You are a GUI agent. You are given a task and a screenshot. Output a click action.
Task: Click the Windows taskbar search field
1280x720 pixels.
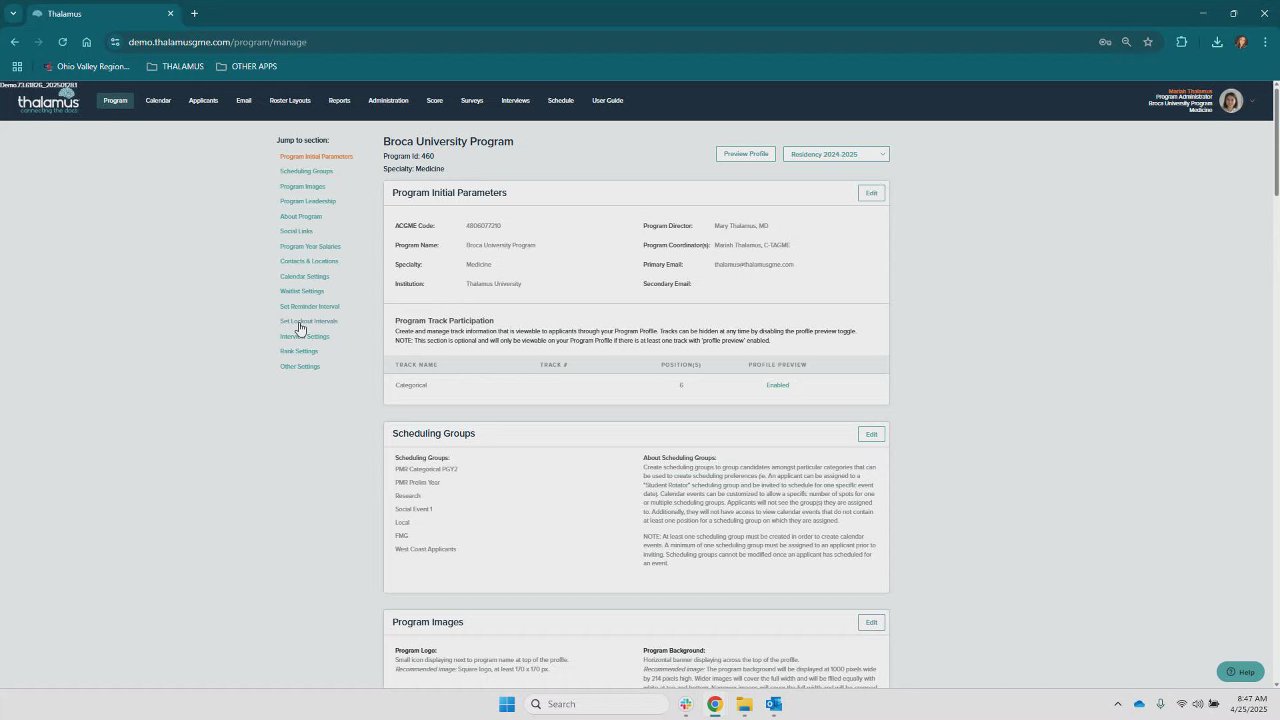tap(597, 704)
